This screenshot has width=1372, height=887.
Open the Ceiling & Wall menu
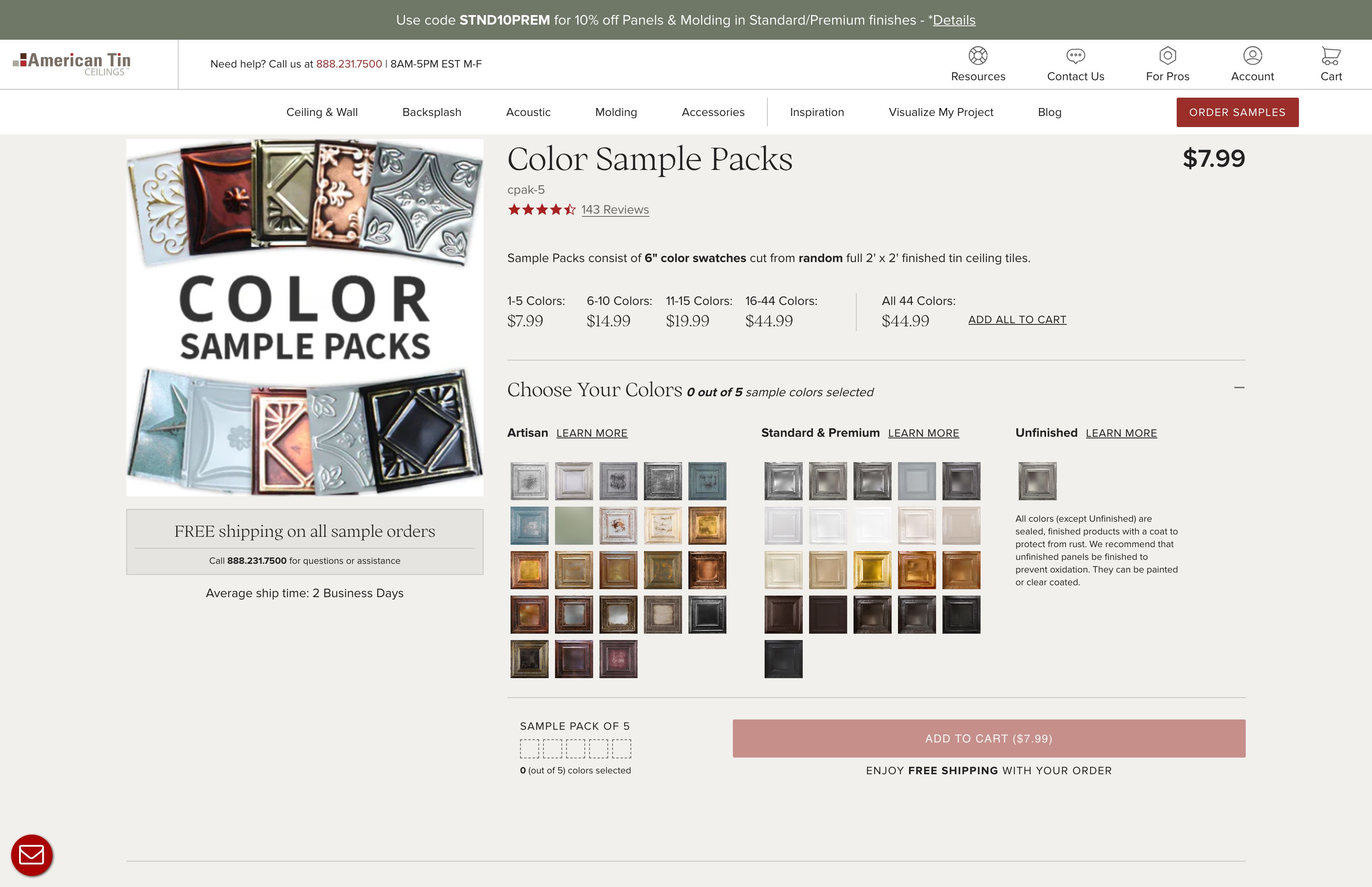pyautogui.click(x=322, y=112)
